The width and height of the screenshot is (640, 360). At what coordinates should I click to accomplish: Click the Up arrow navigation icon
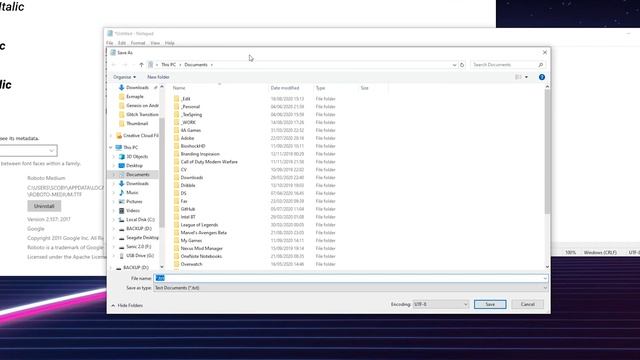[141, 65]
